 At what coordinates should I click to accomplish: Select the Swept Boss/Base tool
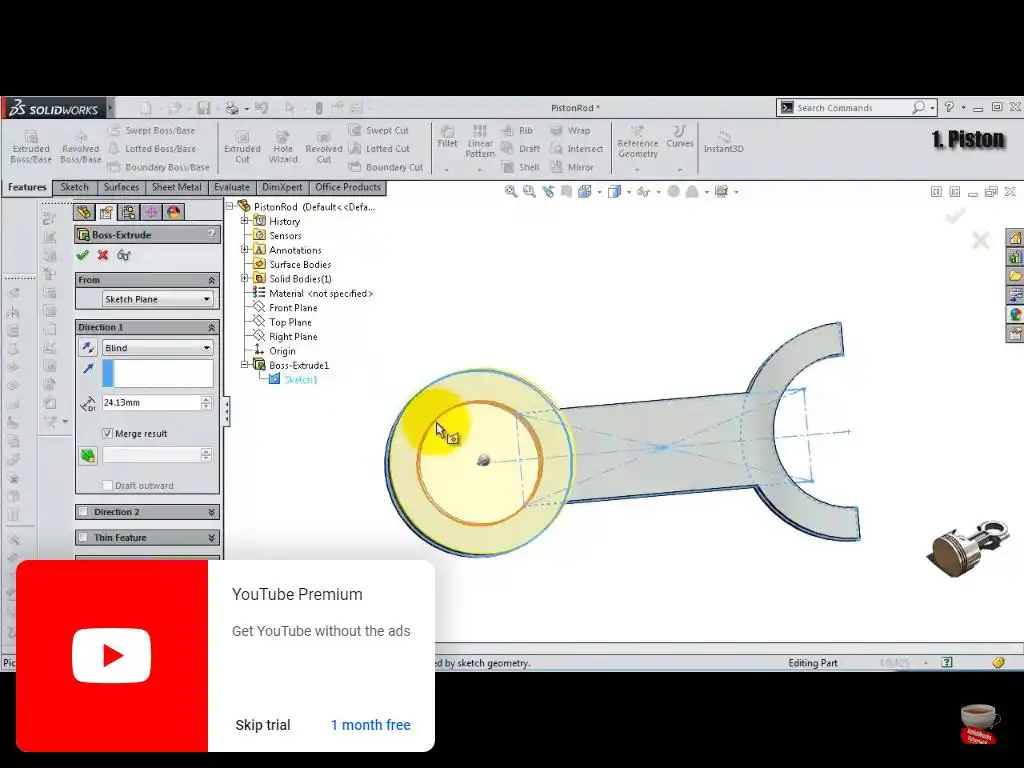152,131
